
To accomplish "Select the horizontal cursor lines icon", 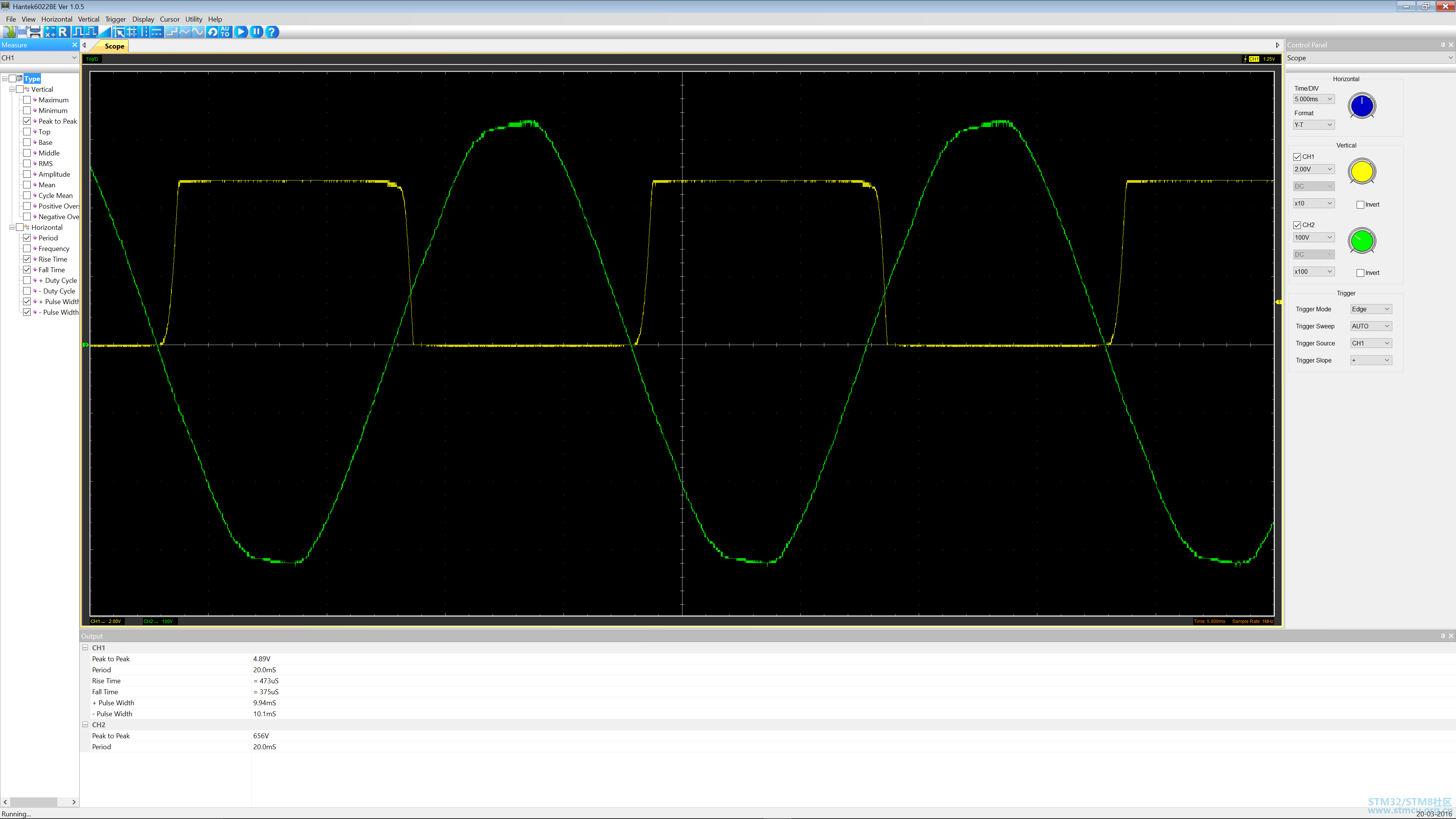I will [x=157, y=31].
